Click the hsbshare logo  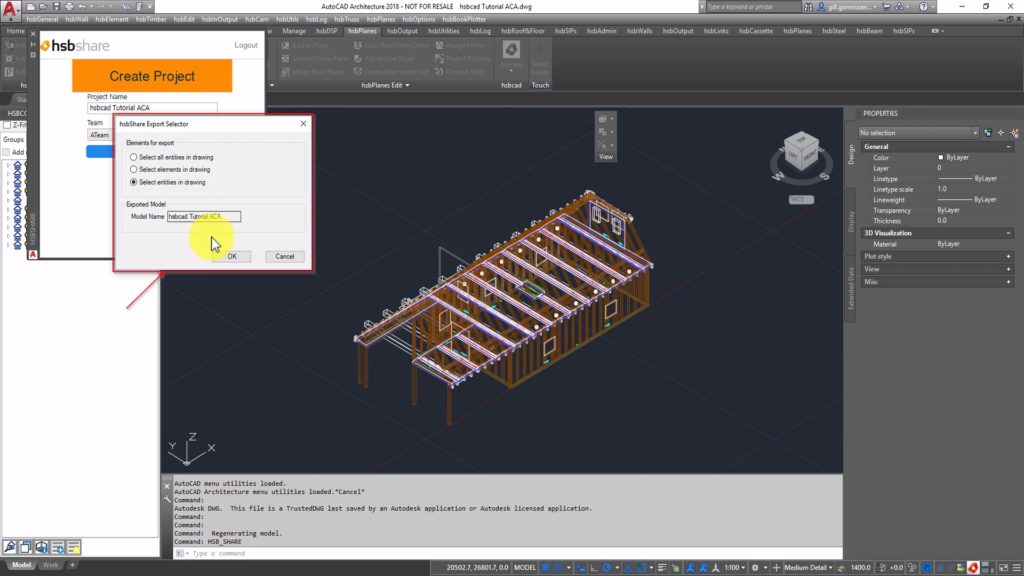point(75,46)
